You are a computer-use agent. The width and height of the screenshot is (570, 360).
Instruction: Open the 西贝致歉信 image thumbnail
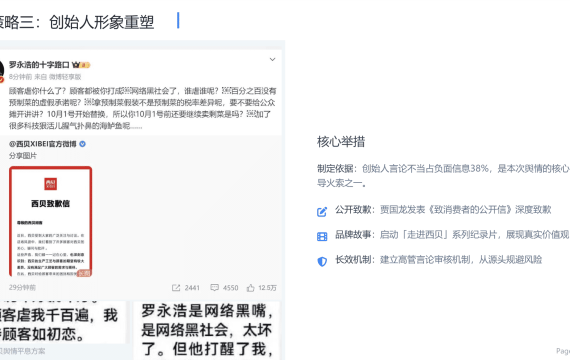51,221
